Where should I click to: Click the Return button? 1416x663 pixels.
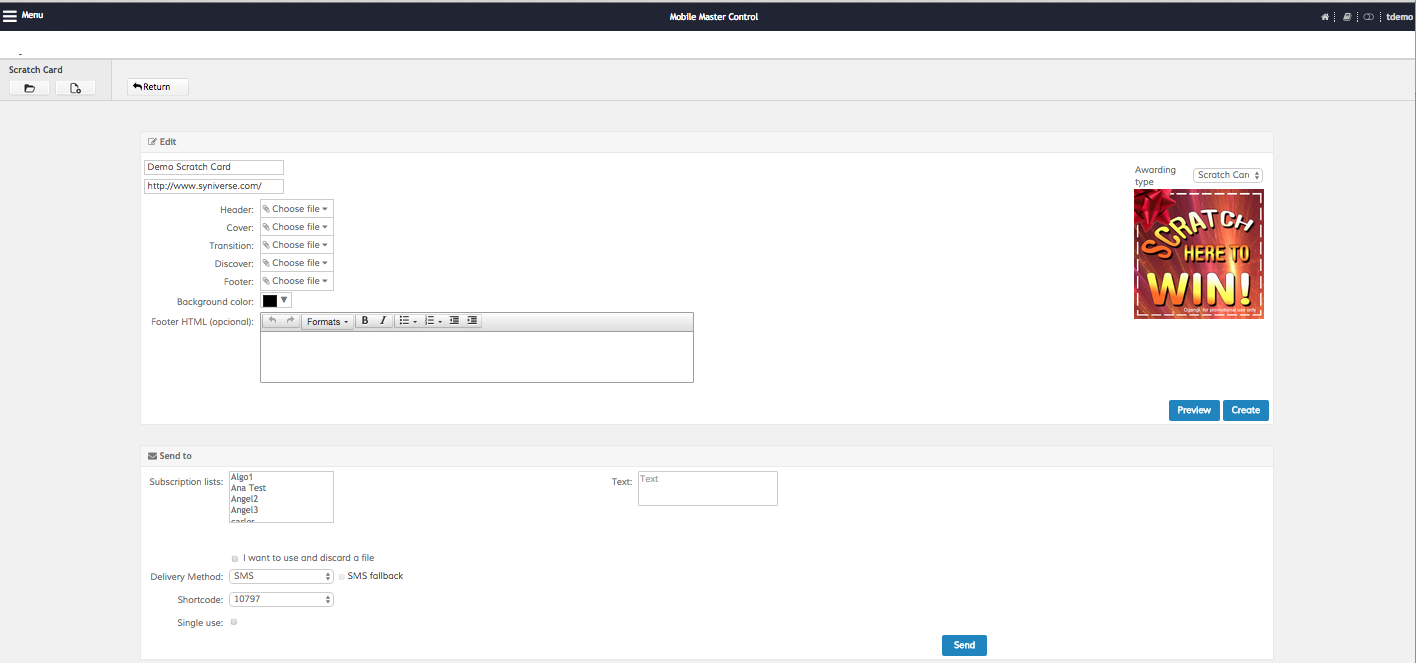pos(157,87)
